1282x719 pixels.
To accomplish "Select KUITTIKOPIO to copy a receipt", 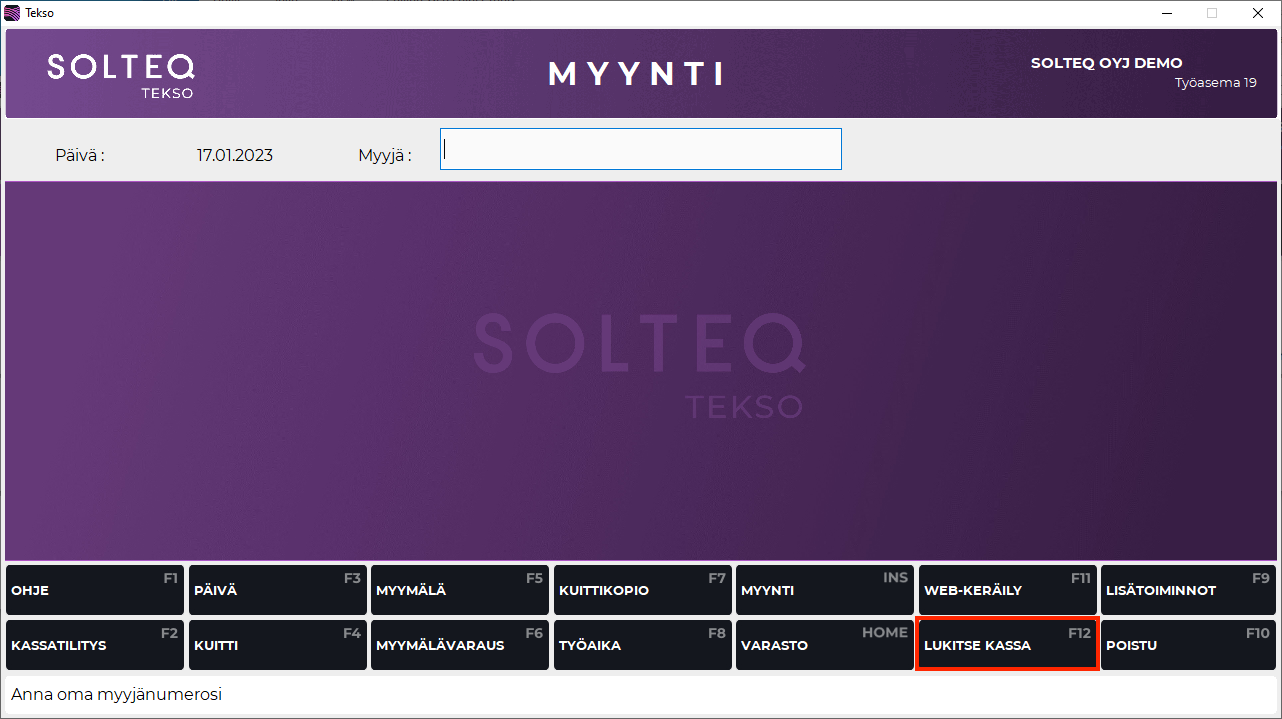I will click(x=642, y=590).
